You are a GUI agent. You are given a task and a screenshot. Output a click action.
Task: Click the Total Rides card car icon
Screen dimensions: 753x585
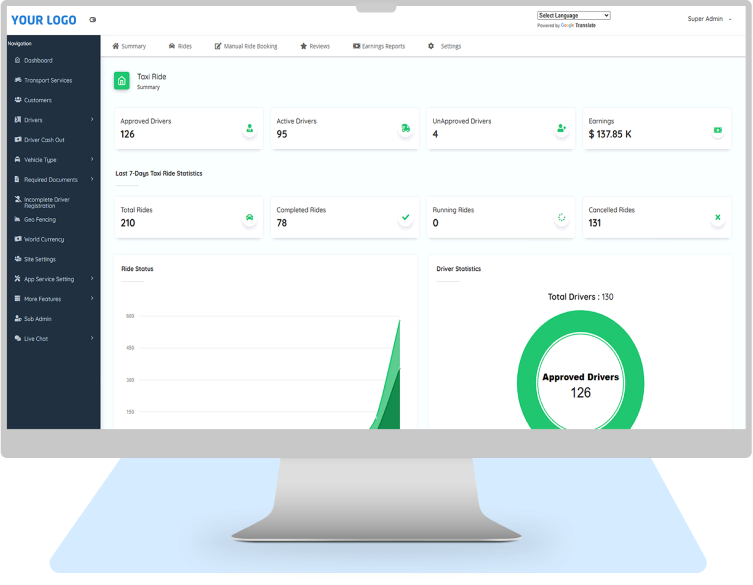(x=249, y=218)
